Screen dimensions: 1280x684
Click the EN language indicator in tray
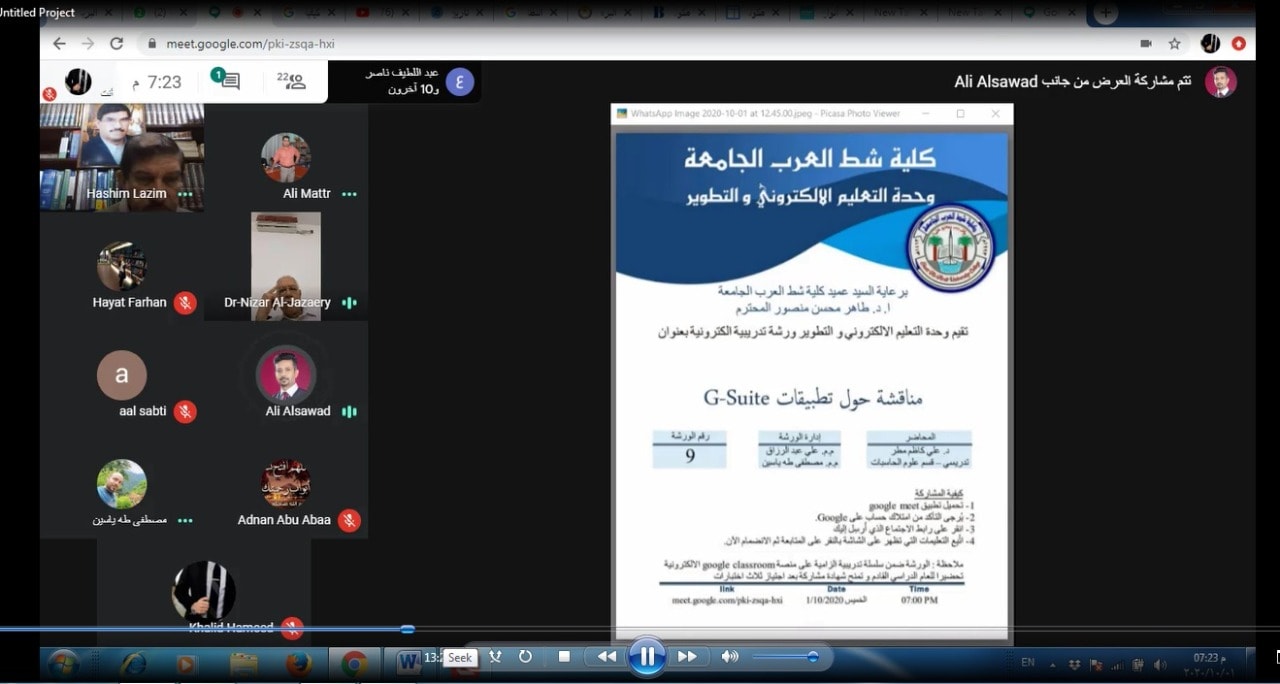(1027, 662)
